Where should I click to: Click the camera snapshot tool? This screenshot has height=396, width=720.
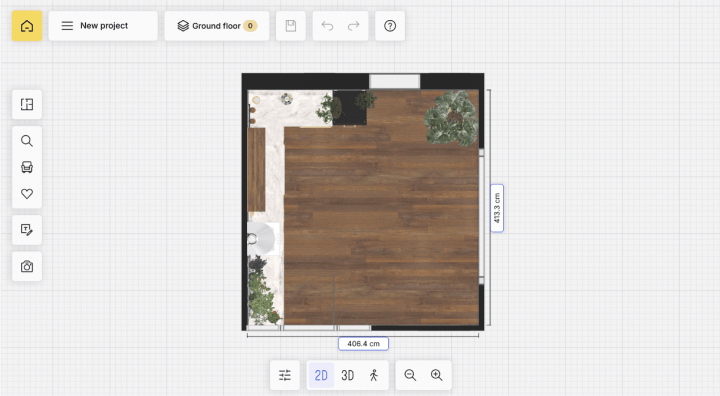[27, 266]
